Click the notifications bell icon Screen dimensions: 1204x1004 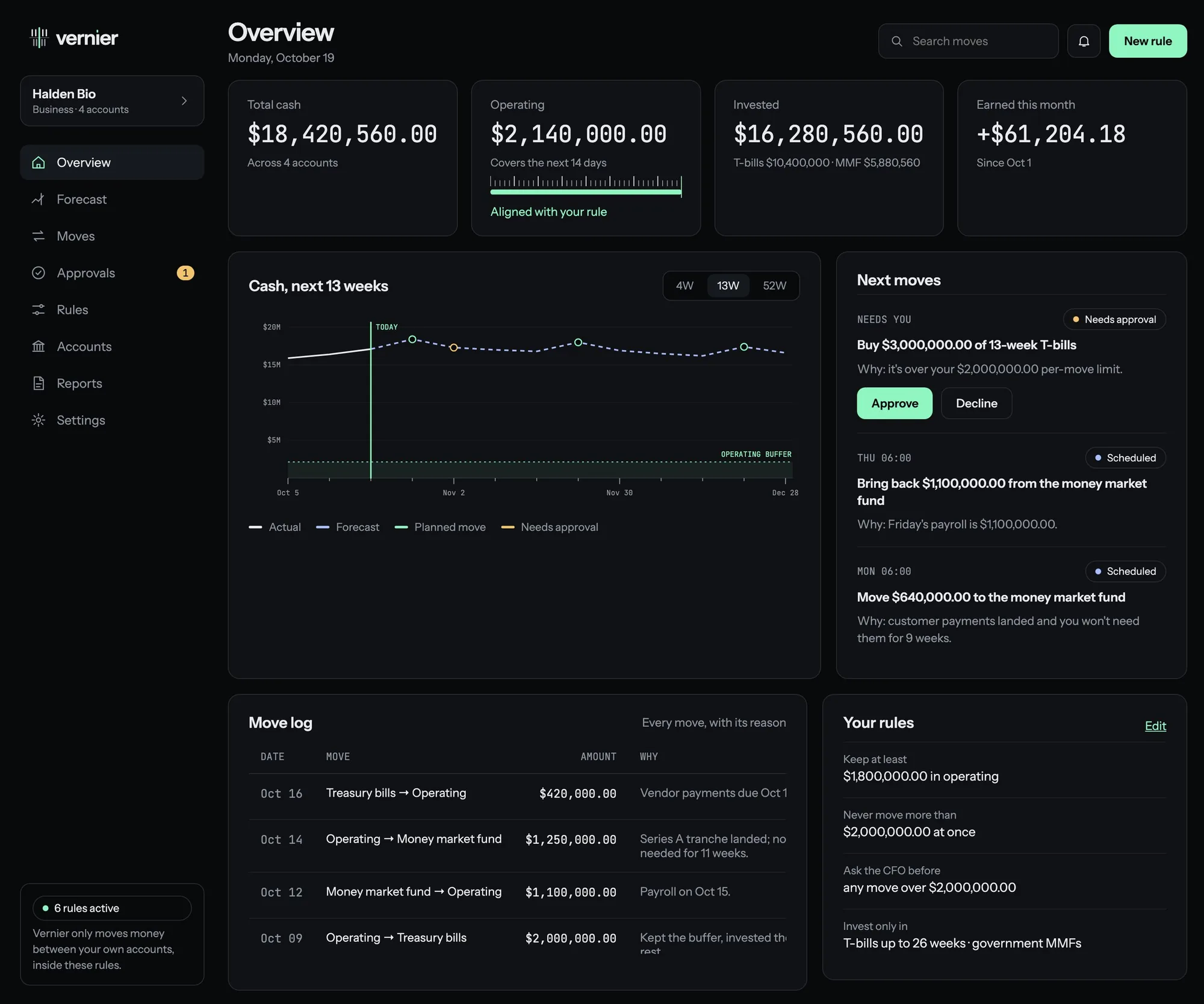[x=1084, y=41]
